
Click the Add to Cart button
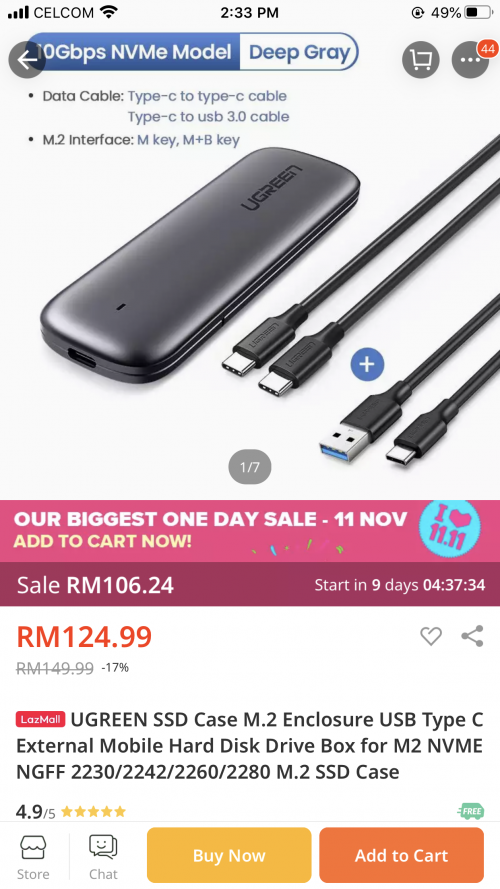401,855
